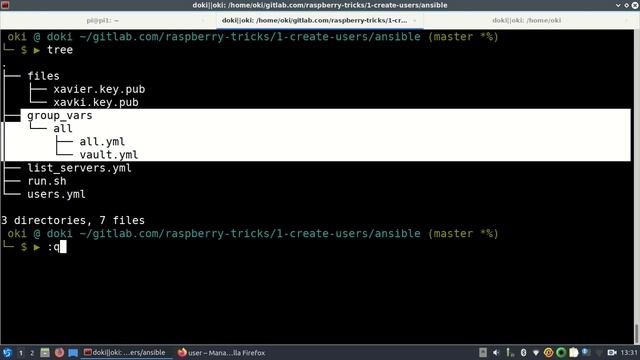Click 'xavier.key.pub' in tree output

(99, 89)
